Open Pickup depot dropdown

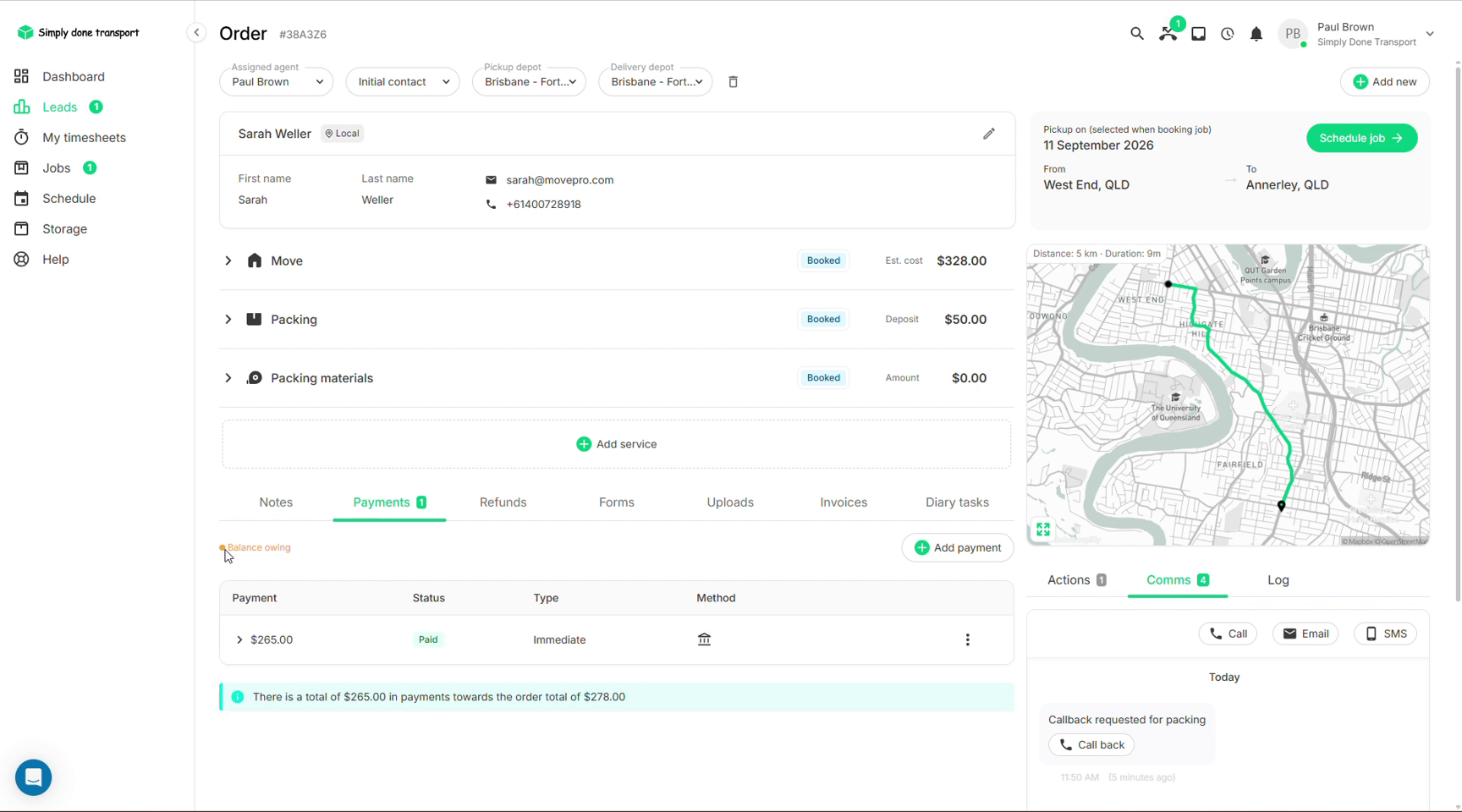[529, 82]
